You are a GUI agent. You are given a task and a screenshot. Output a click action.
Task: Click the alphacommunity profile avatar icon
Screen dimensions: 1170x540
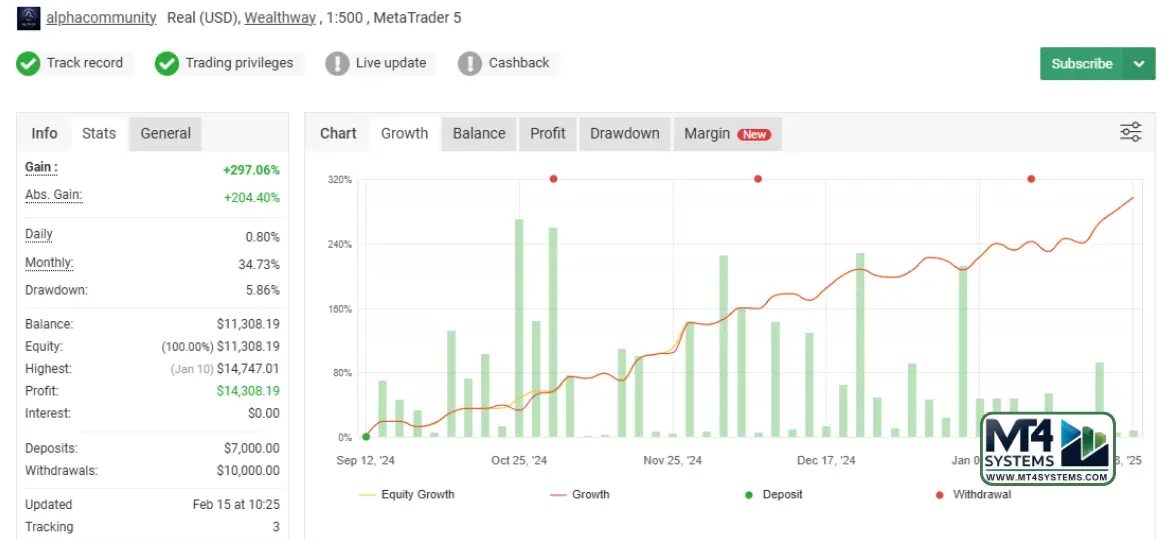(x=29, y=18)
